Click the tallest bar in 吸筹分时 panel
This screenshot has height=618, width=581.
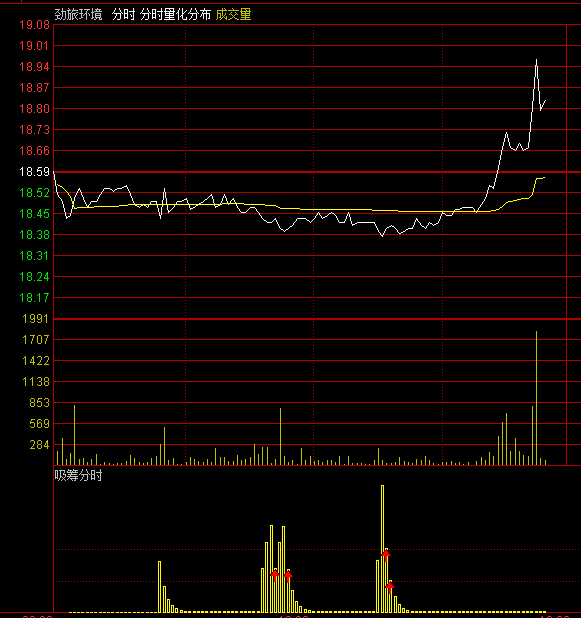[x=382, y=549]
